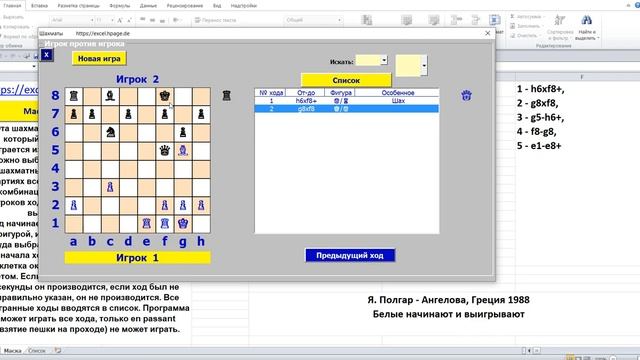
Task: Expand the font size dropdown in ribbon
Action: (x=112, y=20)
